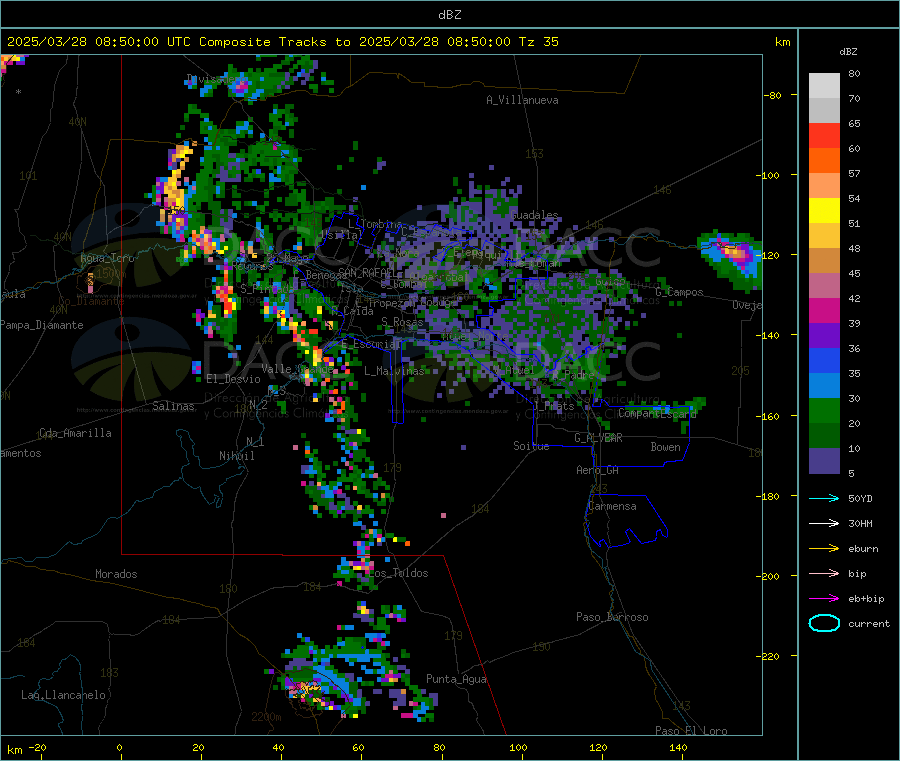Click the 'A_Villanueva' map label
Image resolution: width=900 pixels, height=761 pixels.
click(x=522, y=100)
